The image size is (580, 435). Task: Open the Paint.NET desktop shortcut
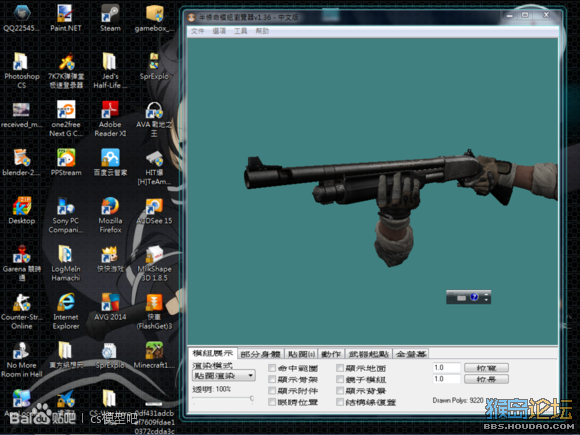[66, 17]
